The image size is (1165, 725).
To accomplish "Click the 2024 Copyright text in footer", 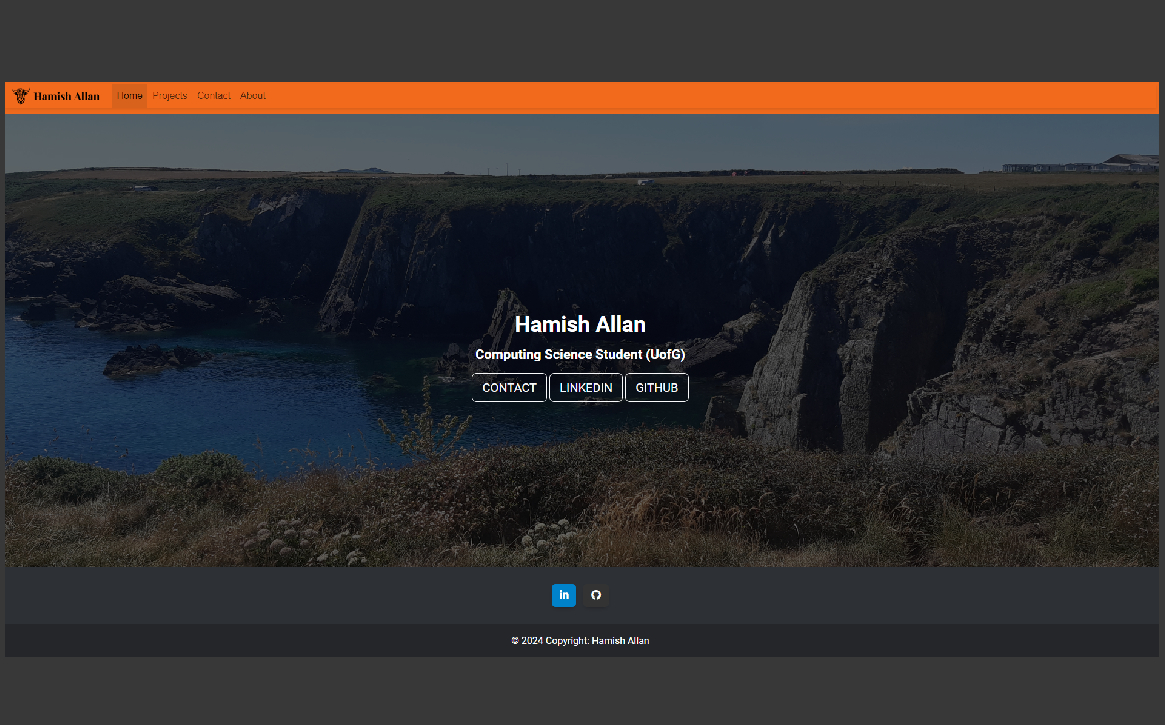I will (555, 641).
